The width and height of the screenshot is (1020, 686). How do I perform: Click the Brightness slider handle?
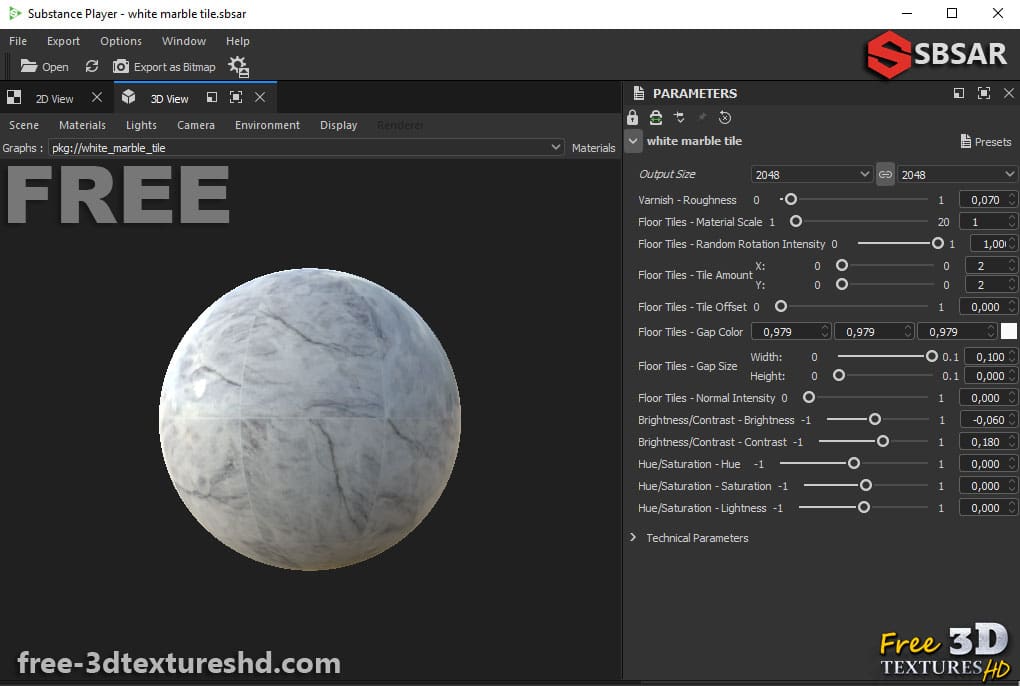click(x=875, y=419)
